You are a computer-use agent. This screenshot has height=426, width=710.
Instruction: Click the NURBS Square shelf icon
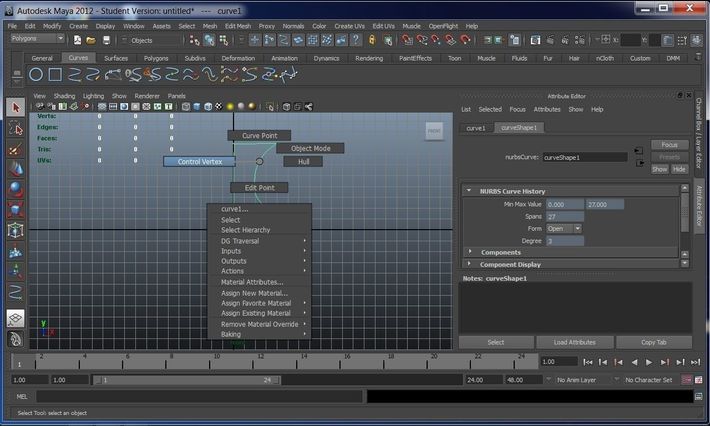click(55, 75)
